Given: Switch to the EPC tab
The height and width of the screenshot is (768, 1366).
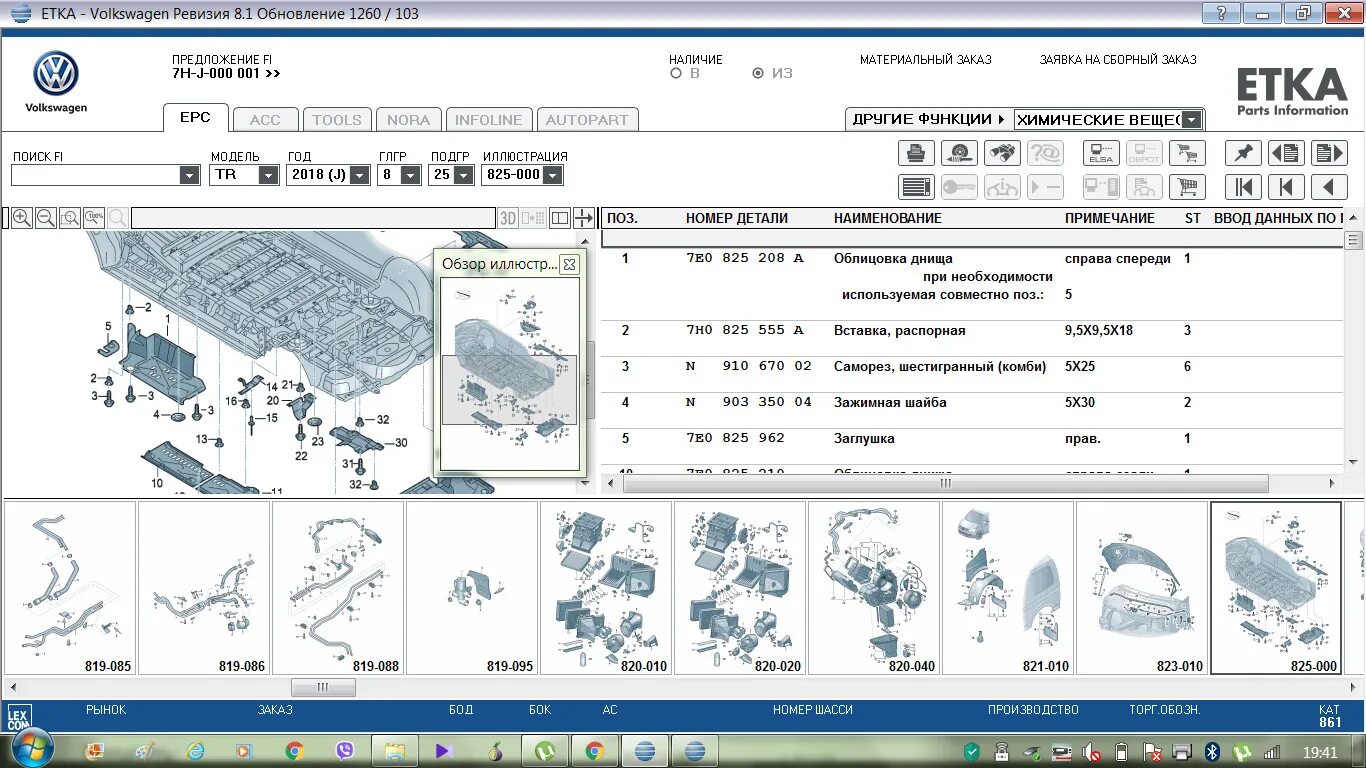Looking at the screenshot, I should tap(195, 118).
